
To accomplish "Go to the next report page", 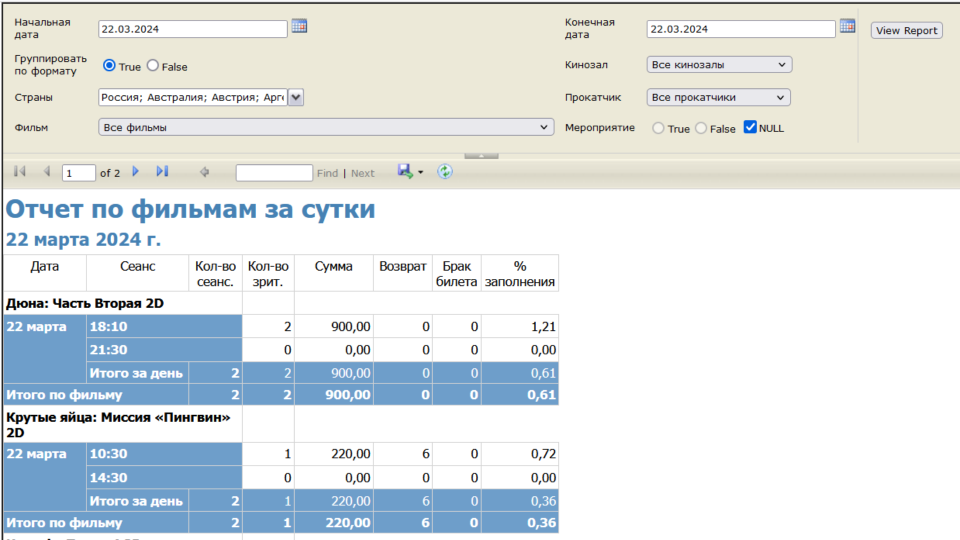I will pos(136,172).
